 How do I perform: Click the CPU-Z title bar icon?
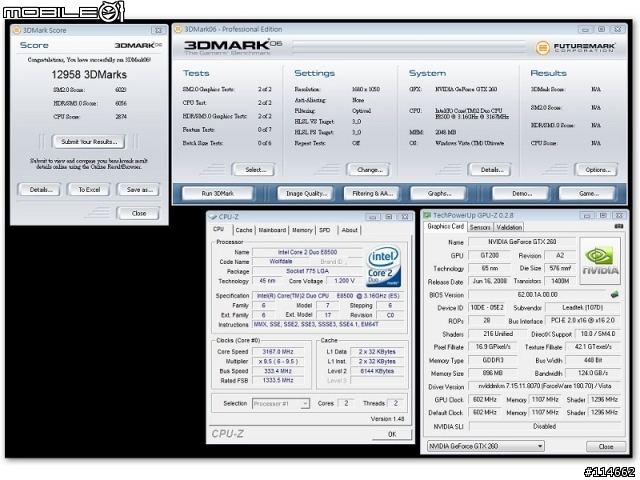[213, 217]
